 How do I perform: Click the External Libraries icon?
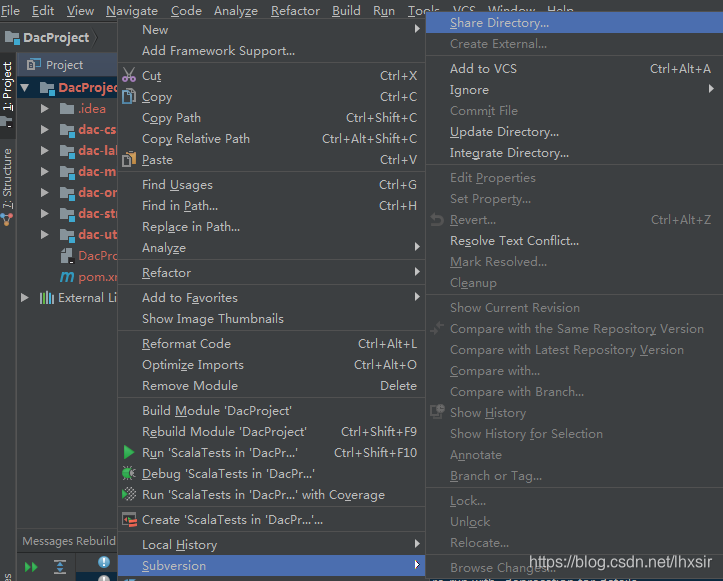click(47, 298)
